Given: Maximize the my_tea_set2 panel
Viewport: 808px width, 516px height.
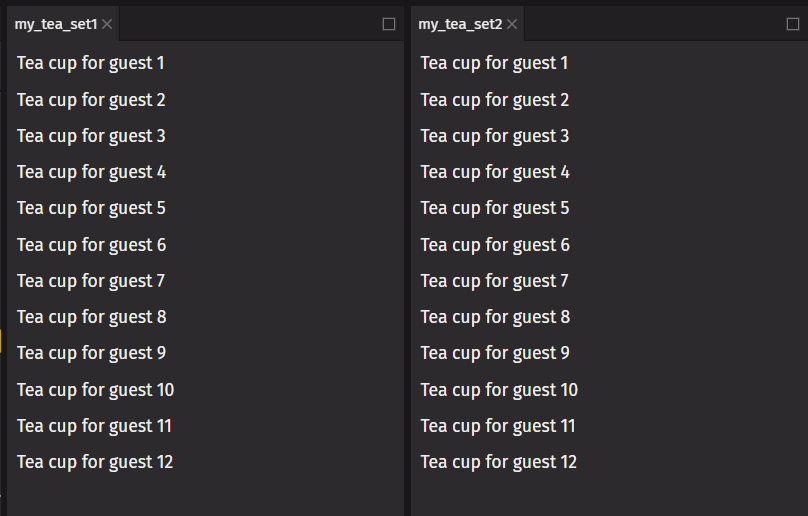Looking at the screenshot, I should pos(793,24).
